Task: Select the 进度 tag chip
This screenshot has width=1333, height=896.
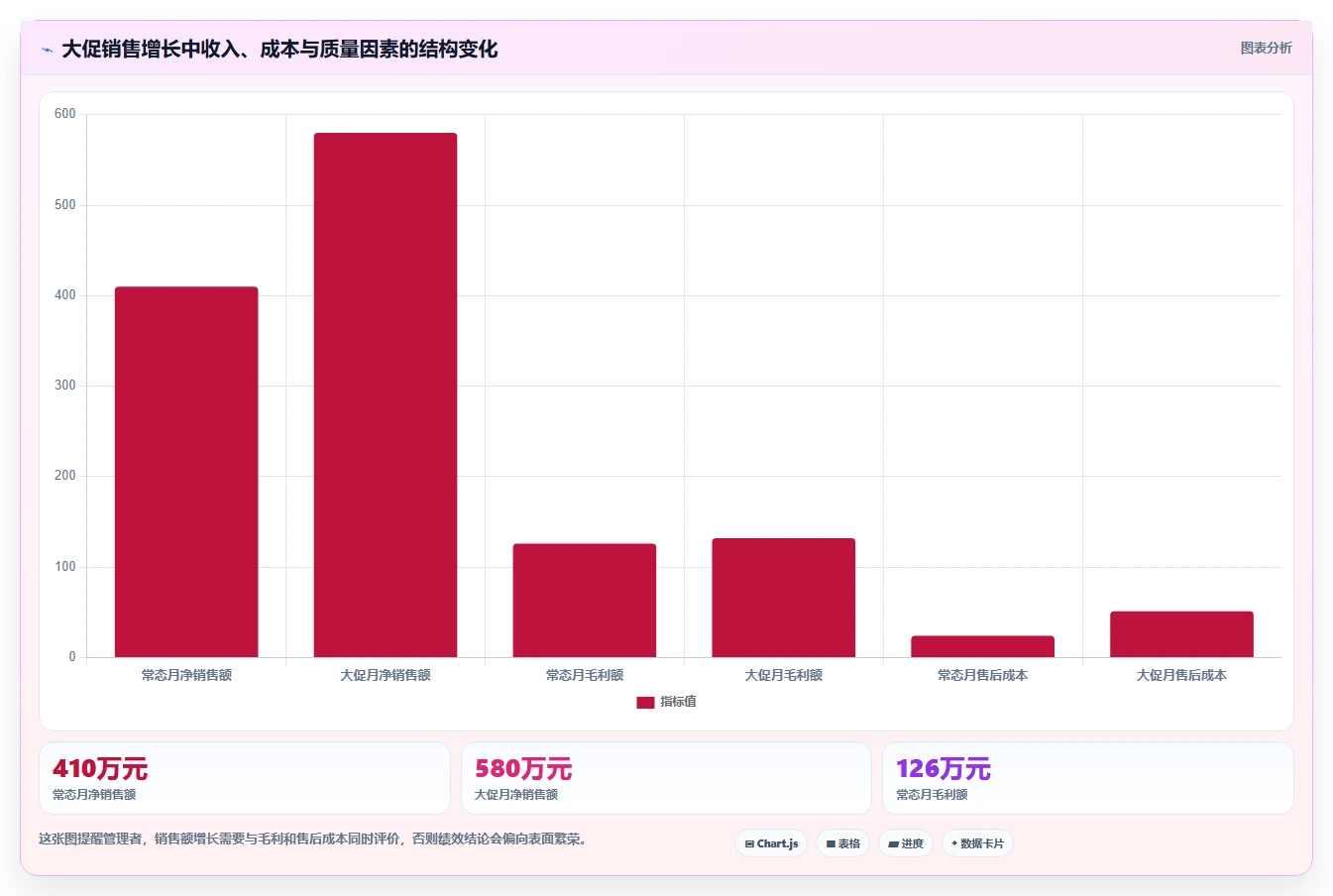Action: click(906, 843)
